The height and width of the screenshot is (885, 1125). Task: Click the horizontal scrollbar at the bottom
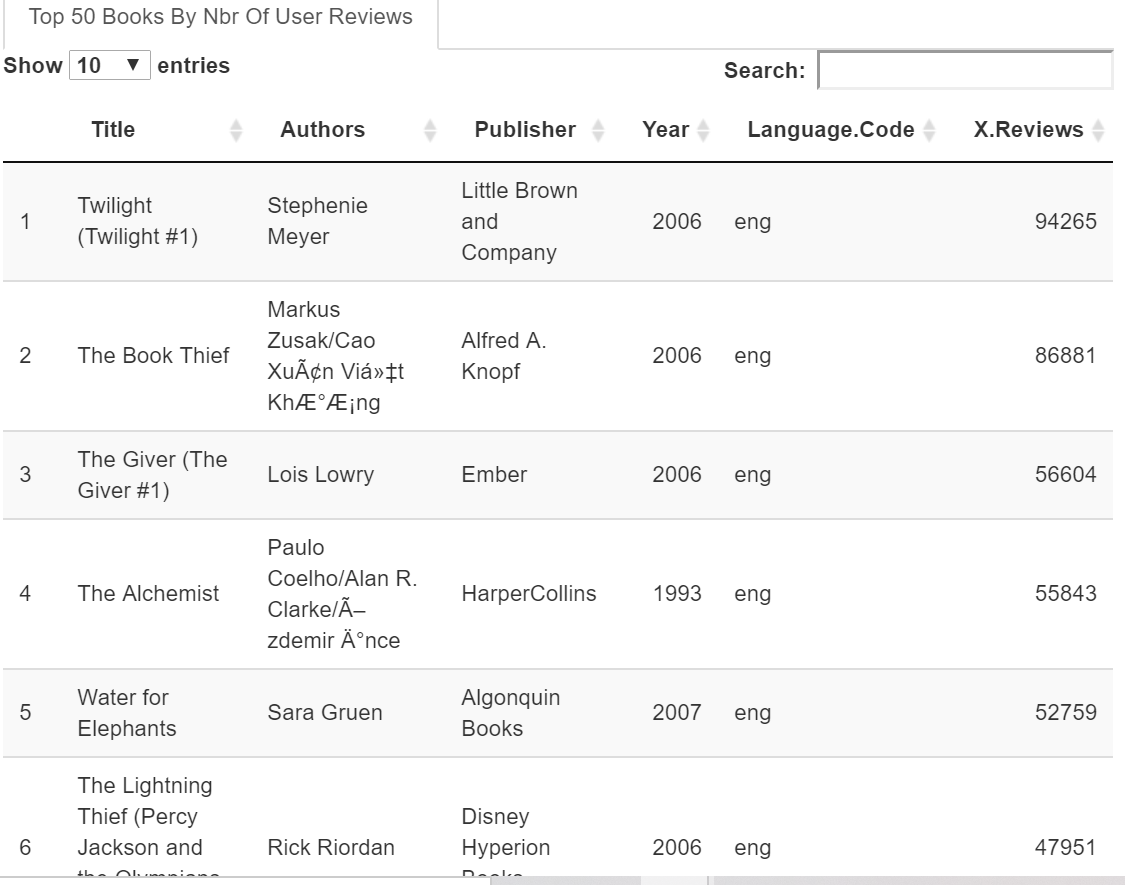675,881
